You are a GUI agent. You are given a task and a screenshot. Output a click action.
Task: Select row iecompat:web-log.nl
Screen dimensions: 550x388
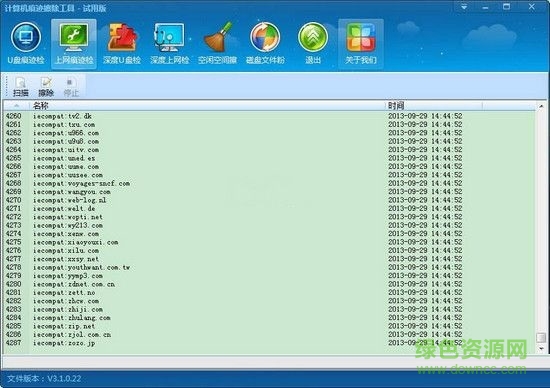269,200
